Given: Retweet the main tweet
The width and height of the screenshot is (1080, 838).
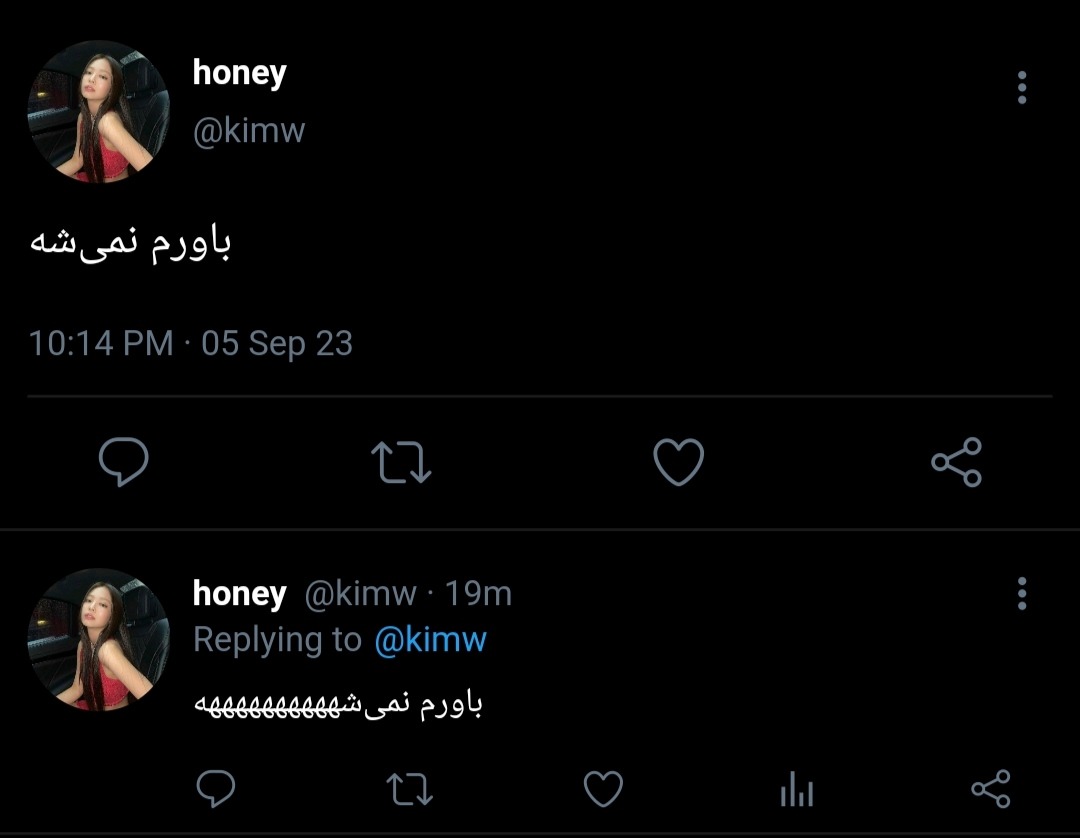Looking at the screenshot, I should point(401,462).
